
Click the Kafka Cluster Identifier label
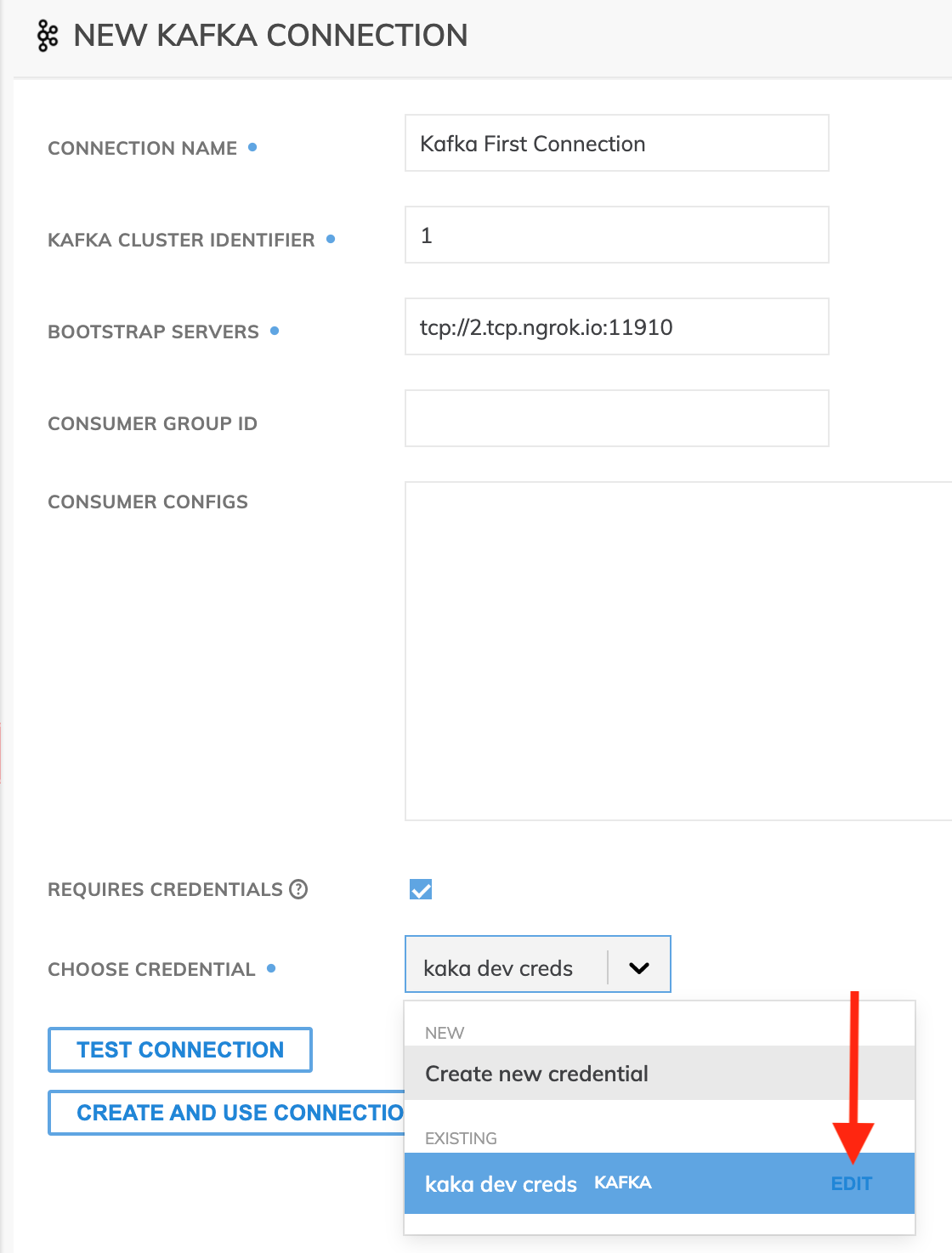181,240
